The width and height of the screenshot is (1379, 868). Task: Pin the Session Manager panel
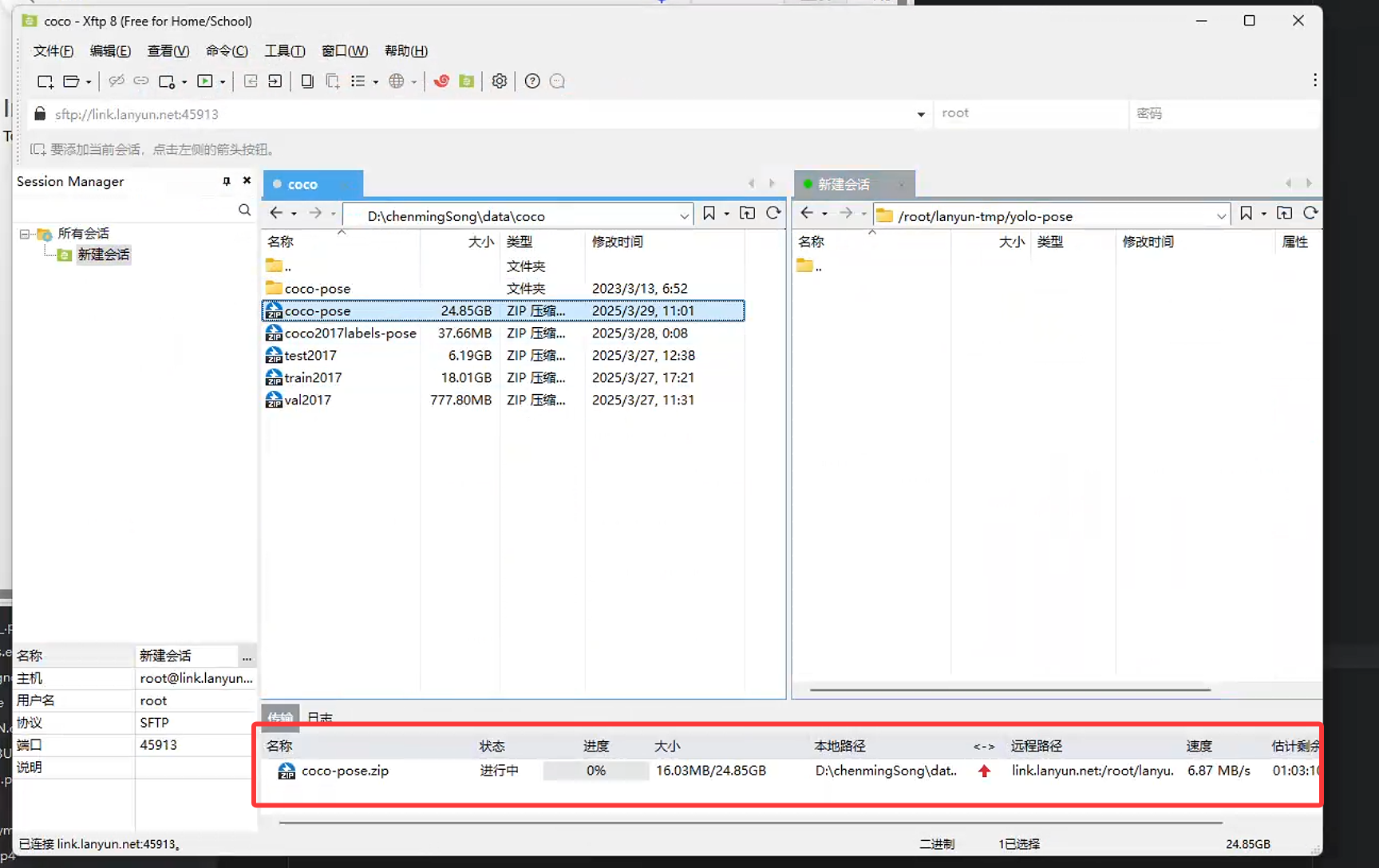[x=227, y=181]
